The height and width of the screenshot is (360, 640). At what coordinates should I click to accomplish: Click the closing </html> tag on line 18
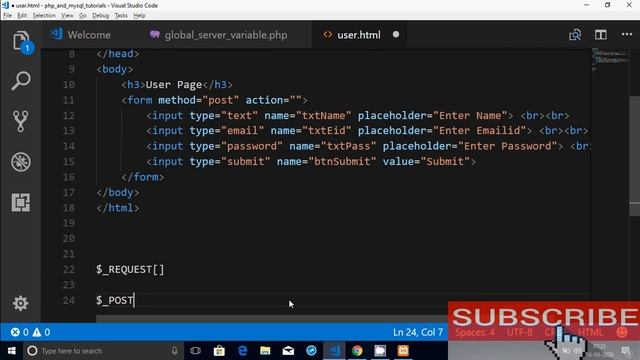point(118,208)
